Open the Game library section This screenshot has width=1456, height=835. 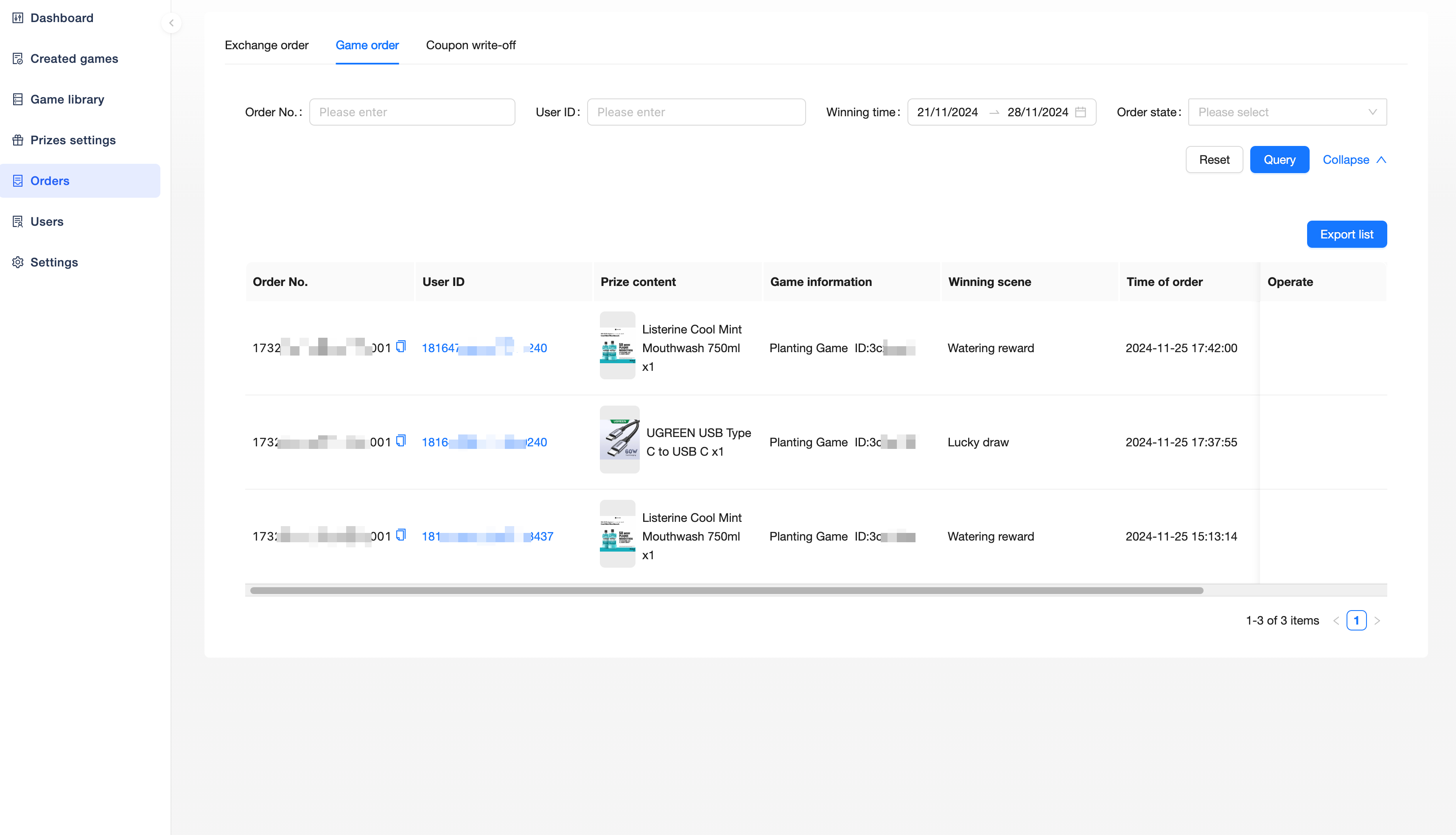point(67,99)
